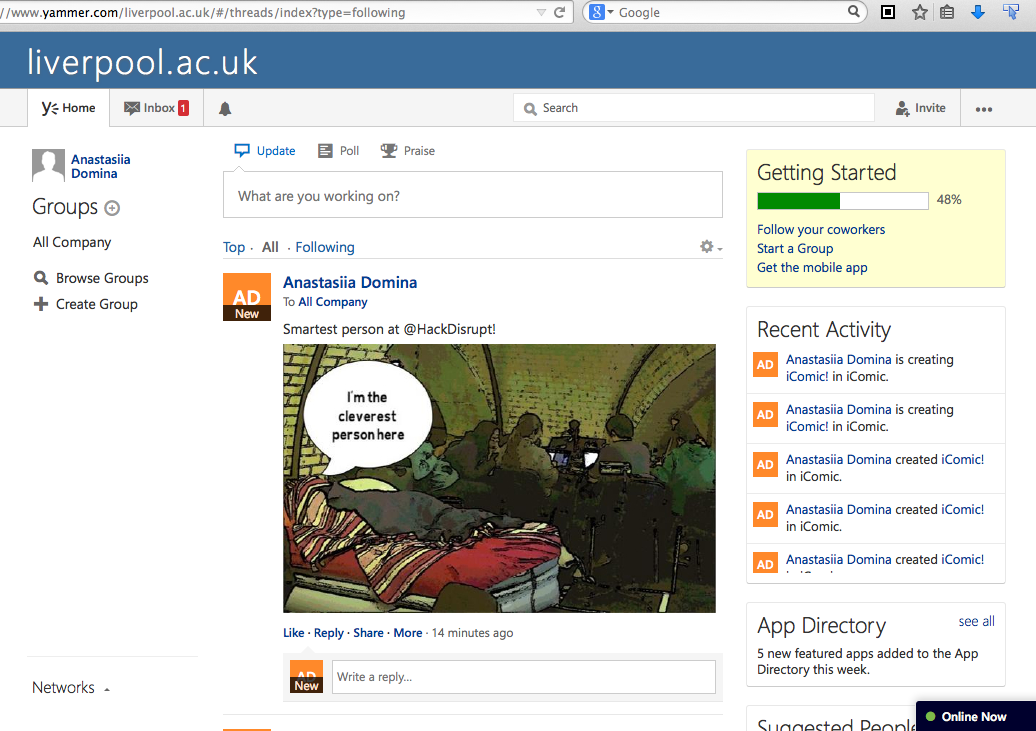Select the Praise post type

pos(408,151)
